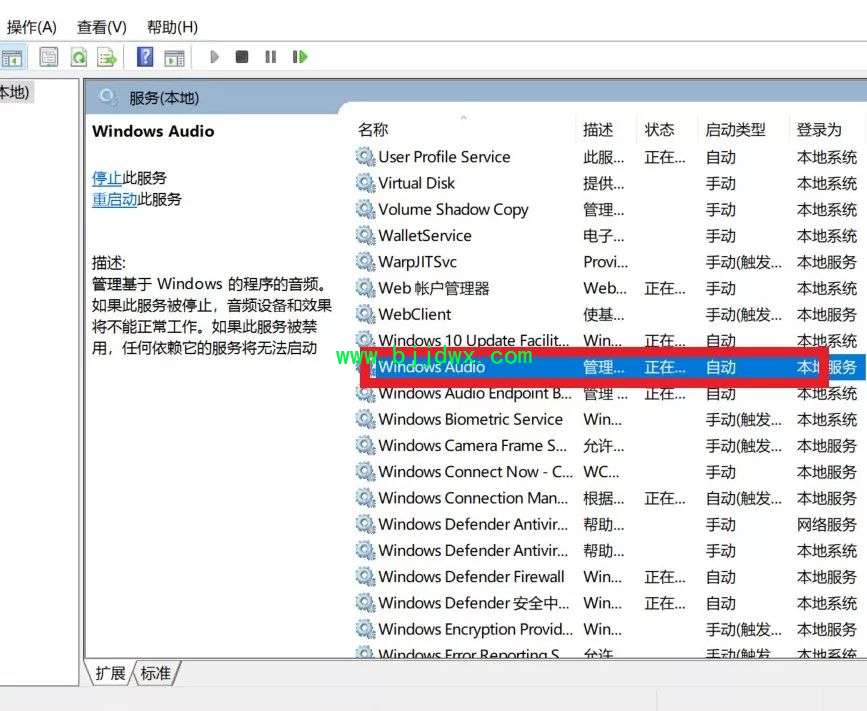The height and width of the screenshot is (711, 867).
Task: Click the gear icon for Windows Defender 安全中...
Action: coord(365,603)
